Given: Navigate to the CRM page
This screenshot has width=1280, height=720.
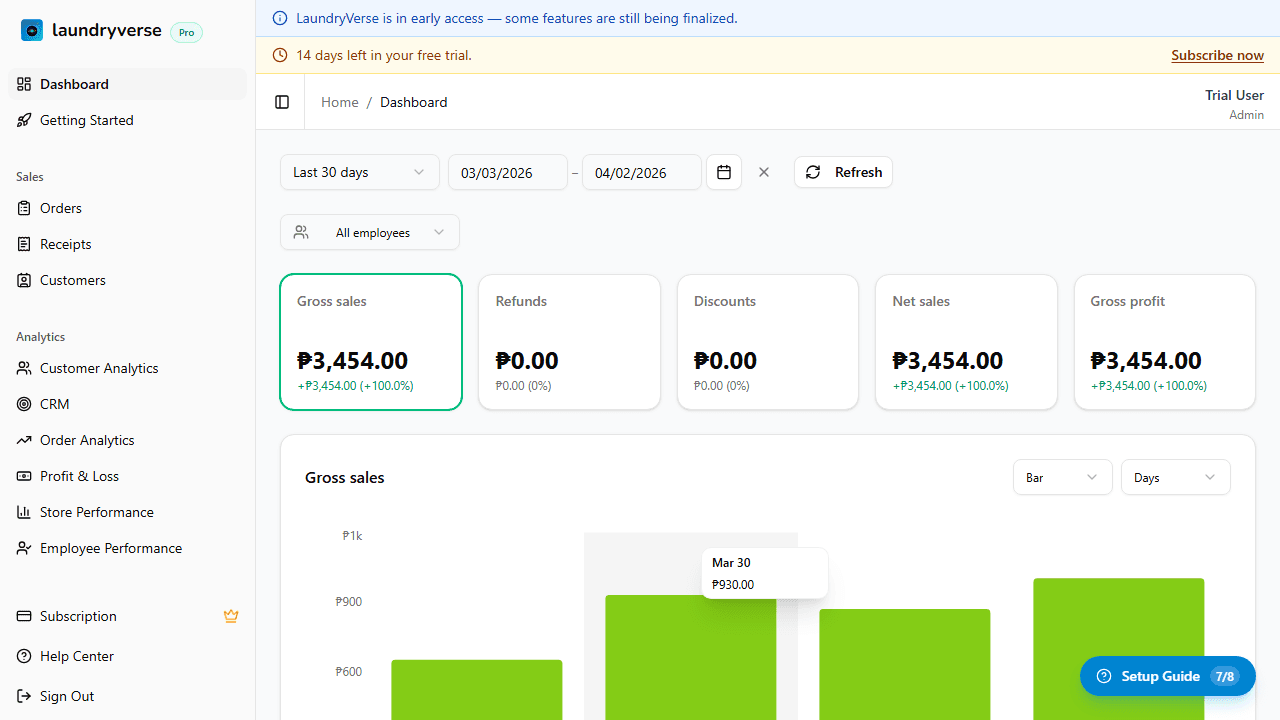Looking at the screenshot, I should (x=54, y=403).
